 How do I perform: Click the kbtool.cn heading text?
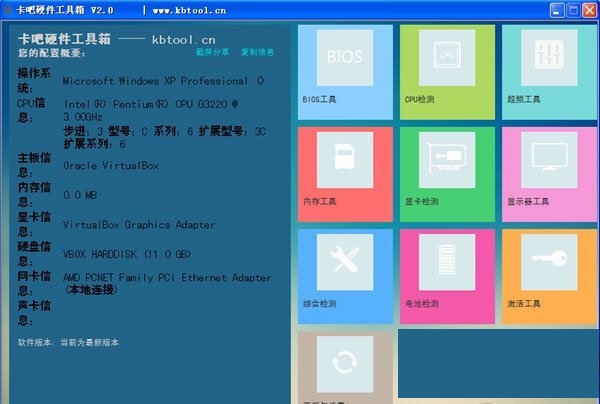pyautogui.click(x=184, y=40)
